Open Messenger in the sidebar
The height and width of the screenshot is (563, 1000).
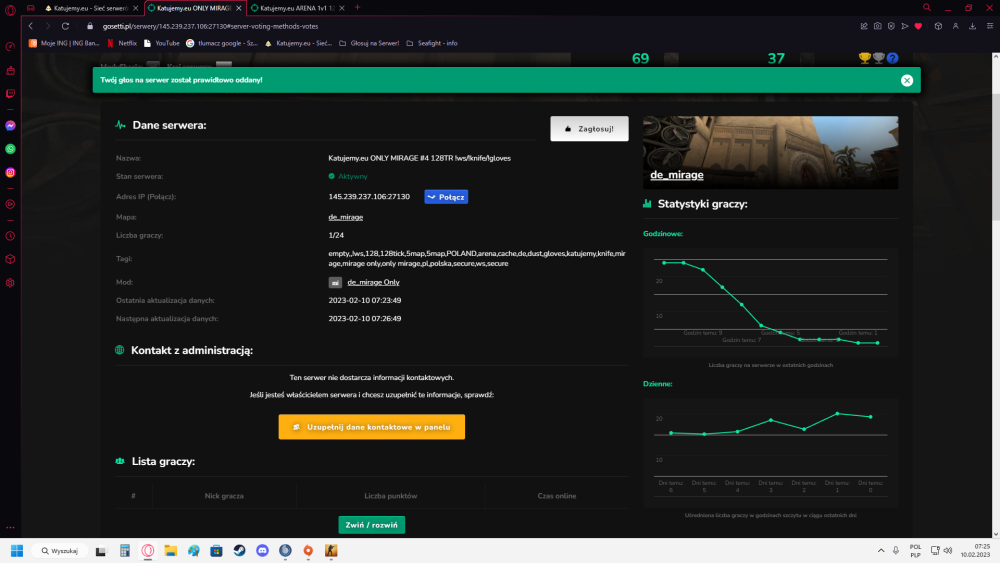tap(10, 126)
